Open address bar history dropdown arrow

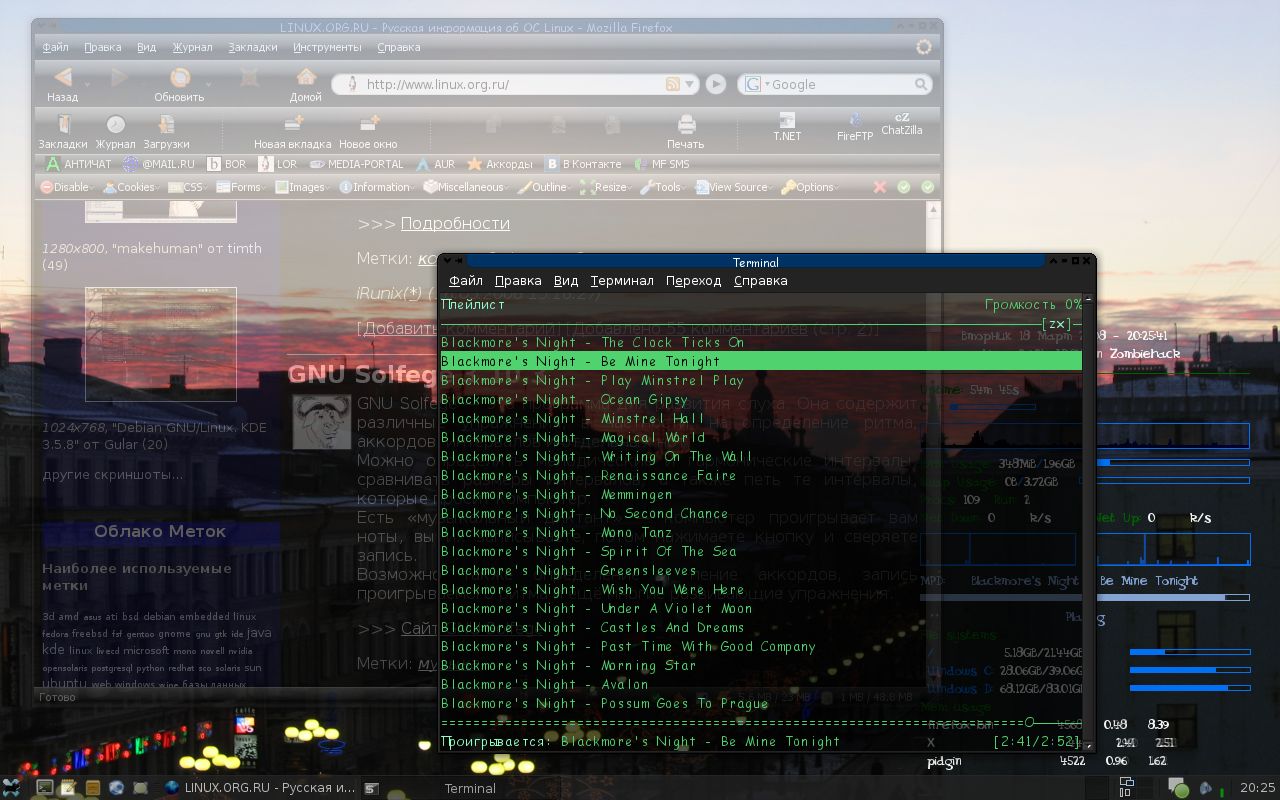[690, 84]
